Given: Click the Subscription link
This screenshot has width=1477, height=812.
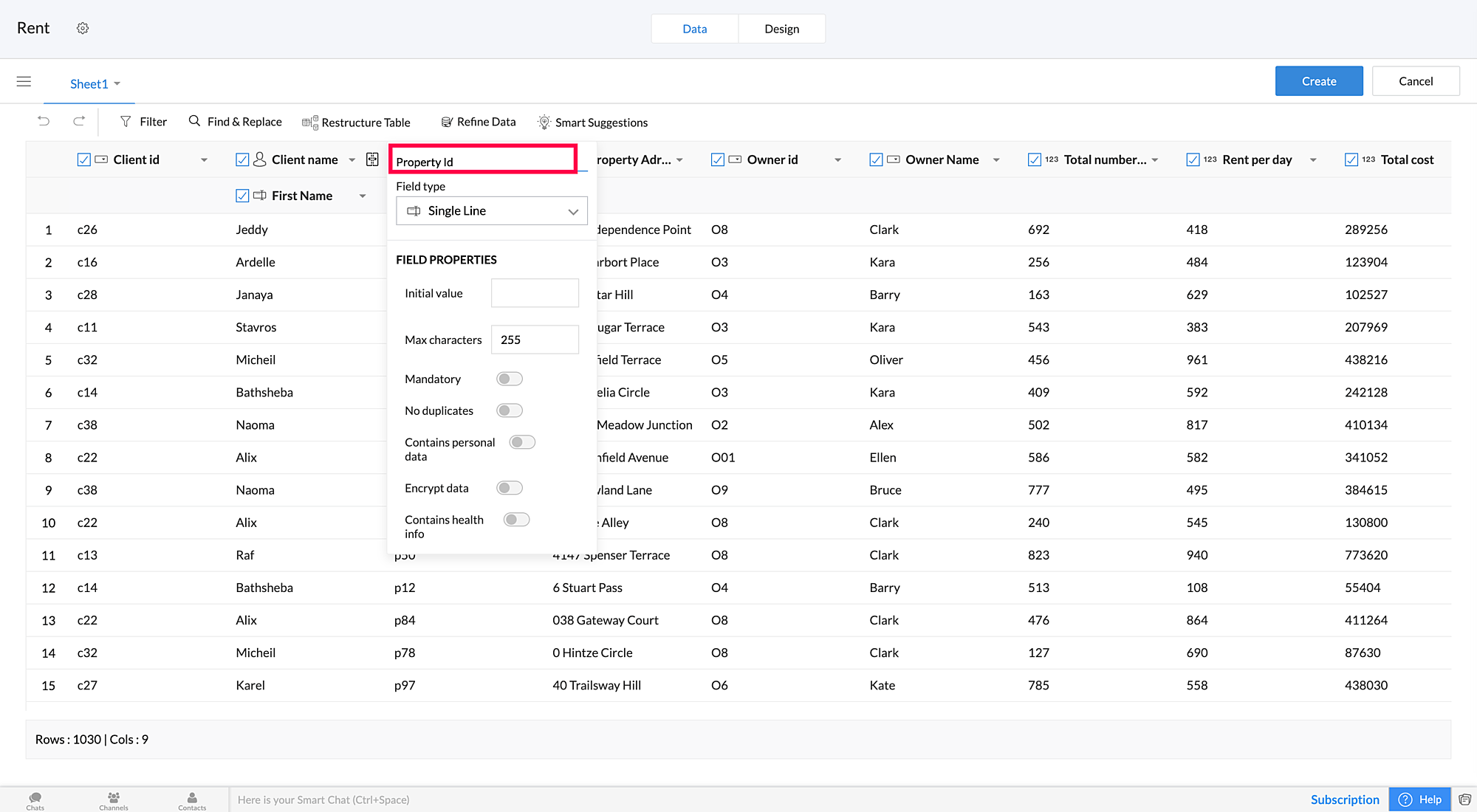Looking at the screenshot, I should point(1345,799).
